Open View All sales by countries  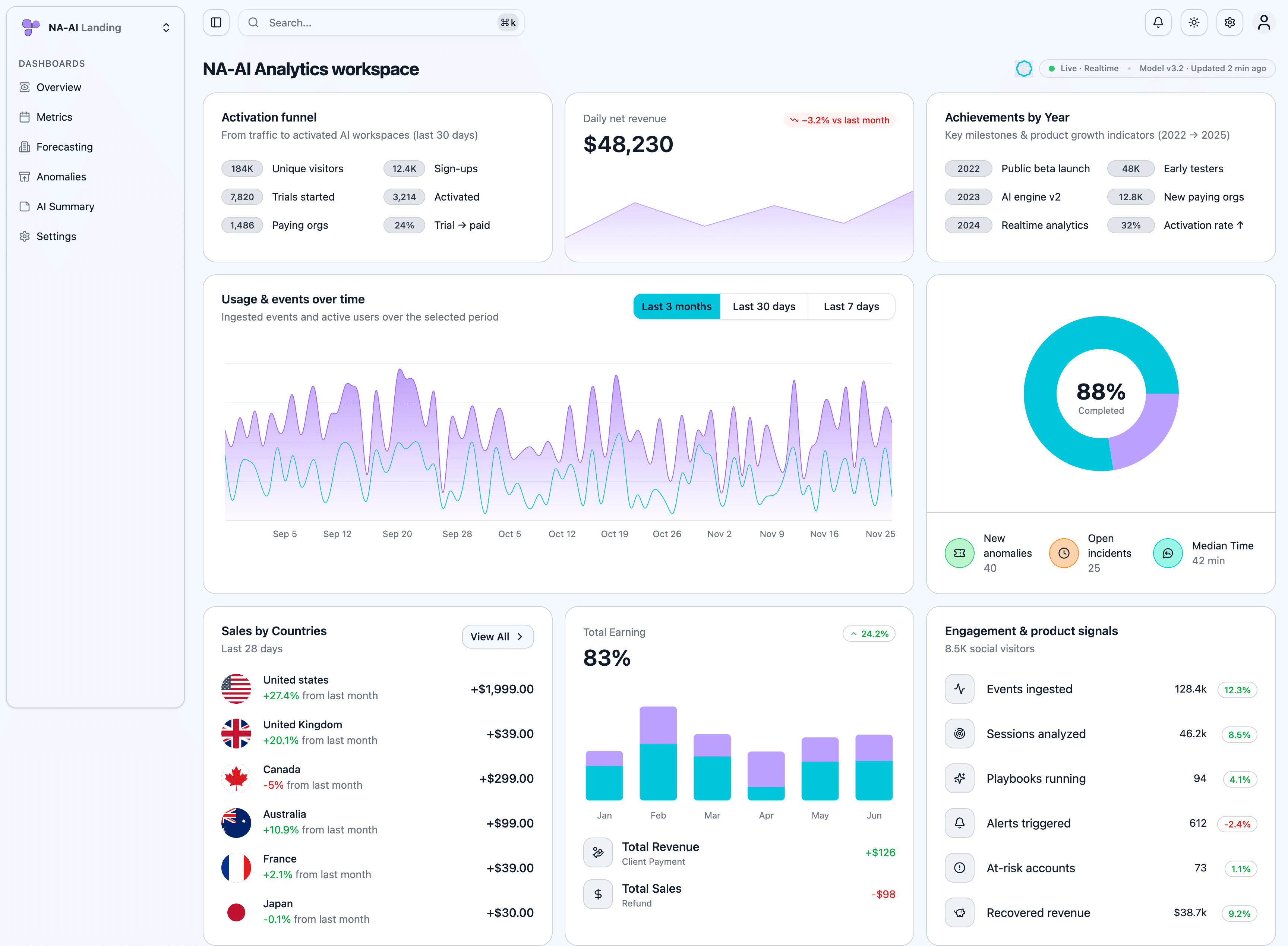(497, 636)
